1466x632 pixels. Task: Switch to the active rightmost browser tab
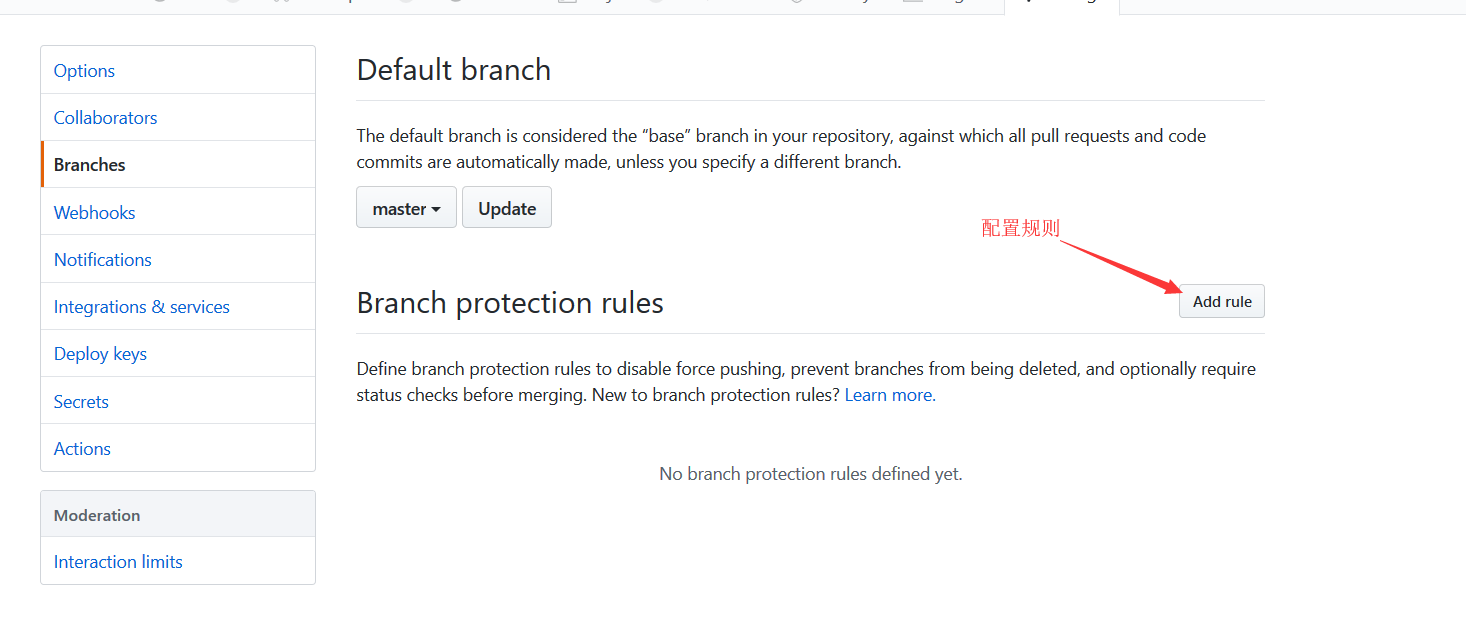[1062, 5]
